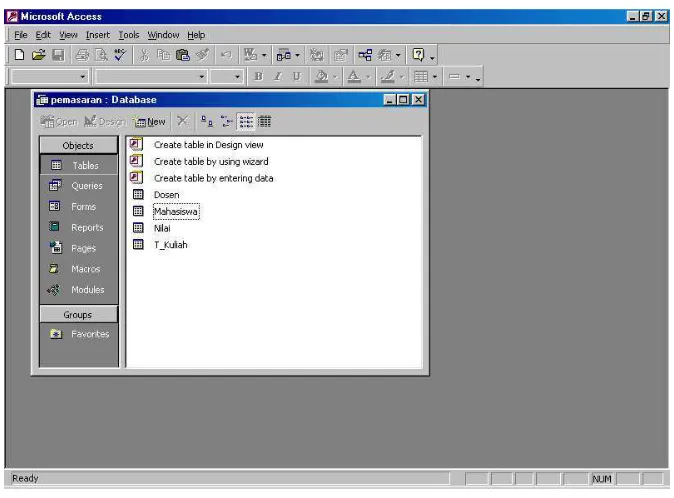Open the Analyze dropdown arrow
The image size is (674, 498).
coord(297,55)
